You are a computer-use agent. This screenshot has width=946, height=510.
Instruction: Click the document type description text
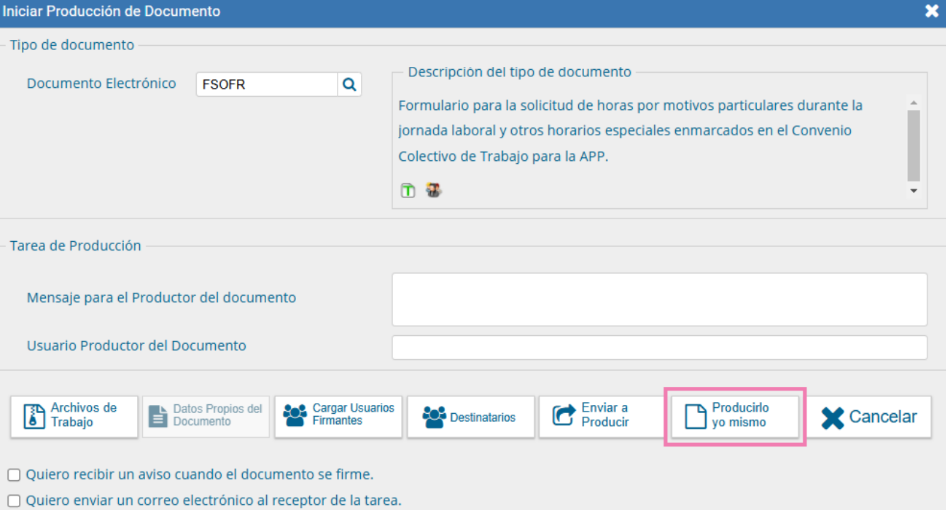[x=630, y=131]
